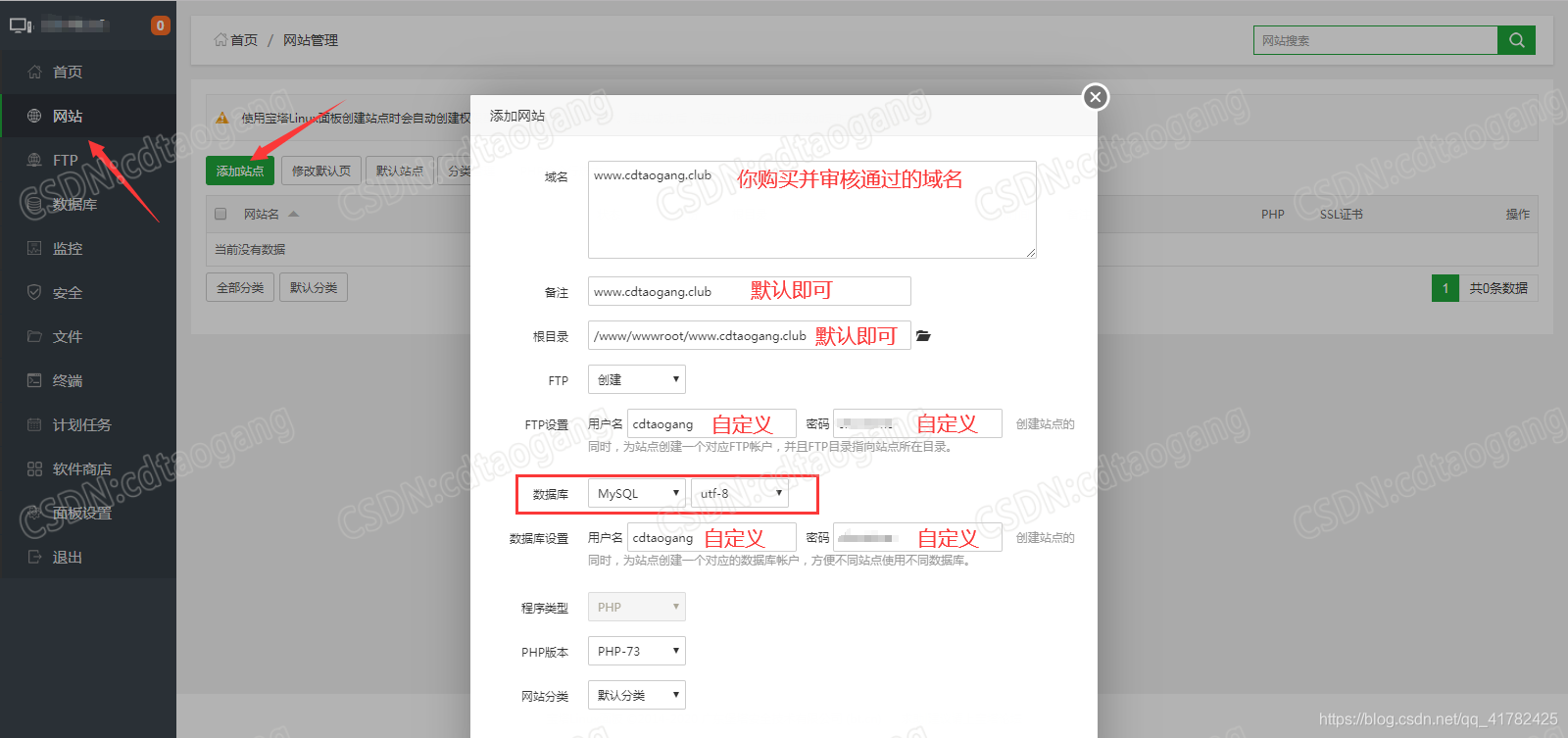Click the calendar icon beside 计划任务
This screenshot has height=738, width=1568.
click(x=34, y=424)
